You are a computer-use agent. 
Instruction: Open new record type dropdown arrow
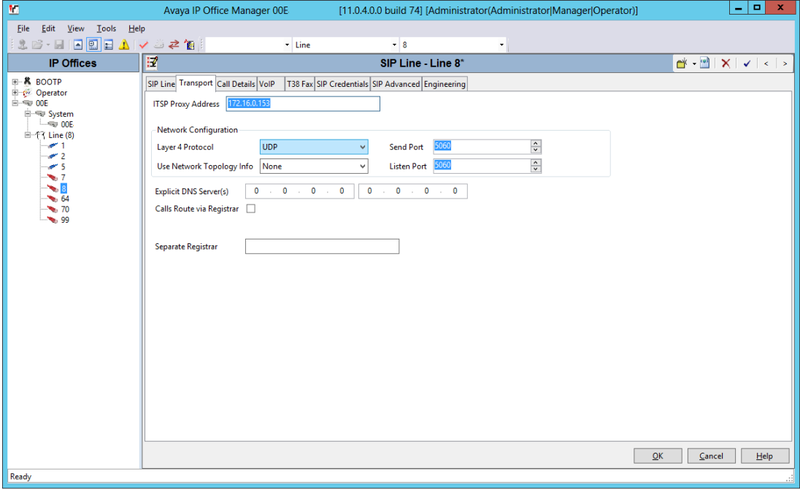[694, 64]
